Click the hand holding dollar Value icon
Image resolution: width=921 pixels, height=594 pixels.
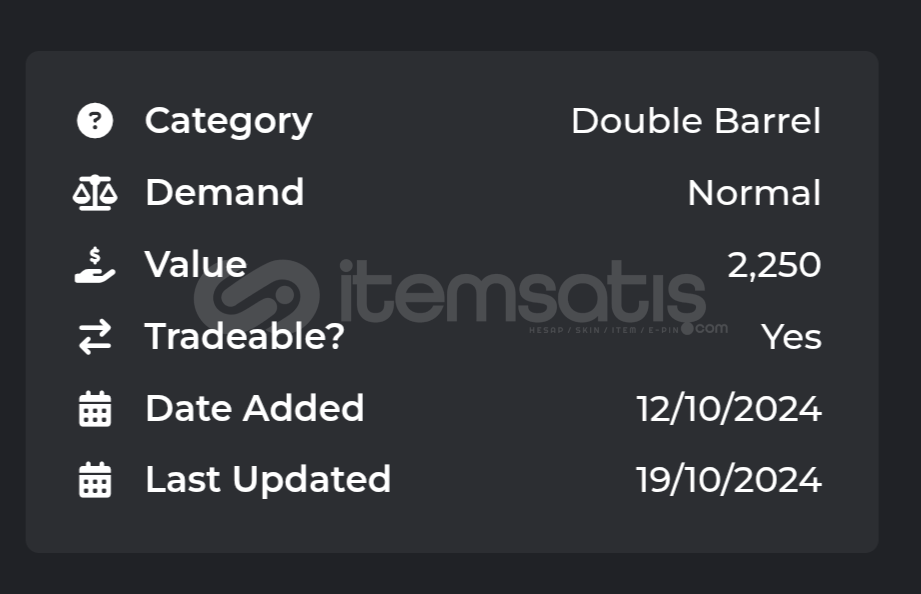95,265
